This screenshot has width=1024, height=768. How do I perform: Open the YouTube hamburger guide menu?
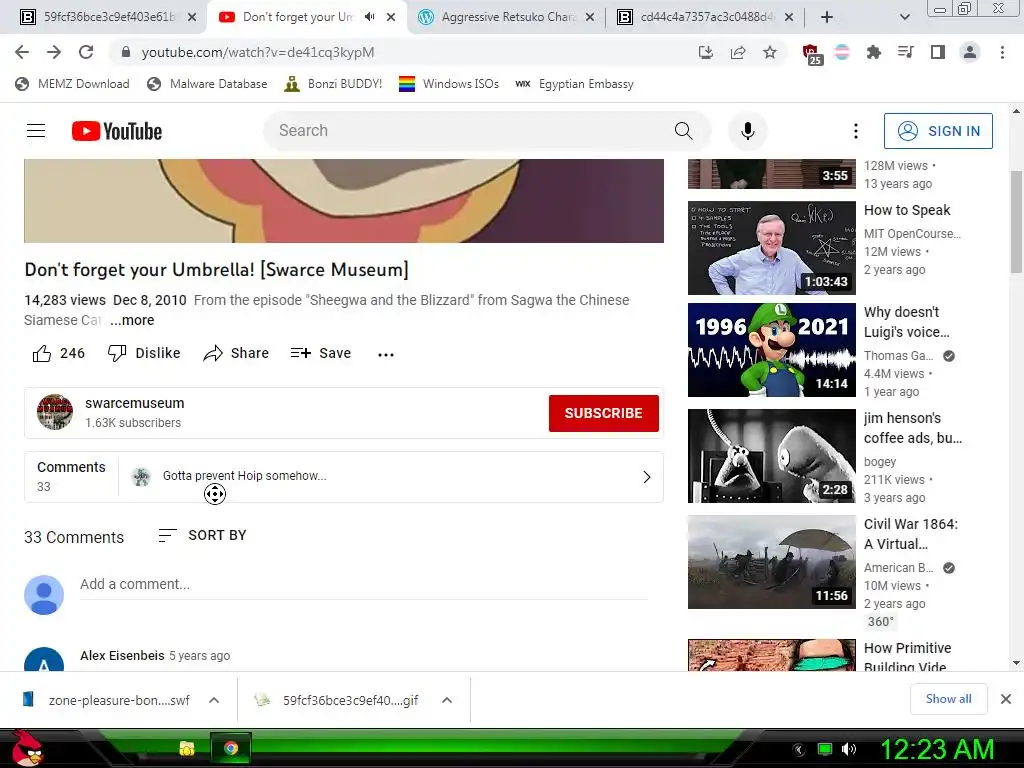tap(36, 131)
